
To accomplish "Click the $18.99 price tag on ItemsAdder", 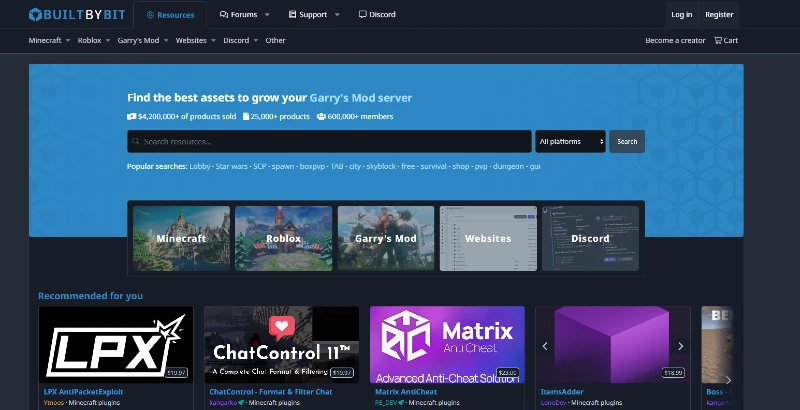I will click(673, 373).
